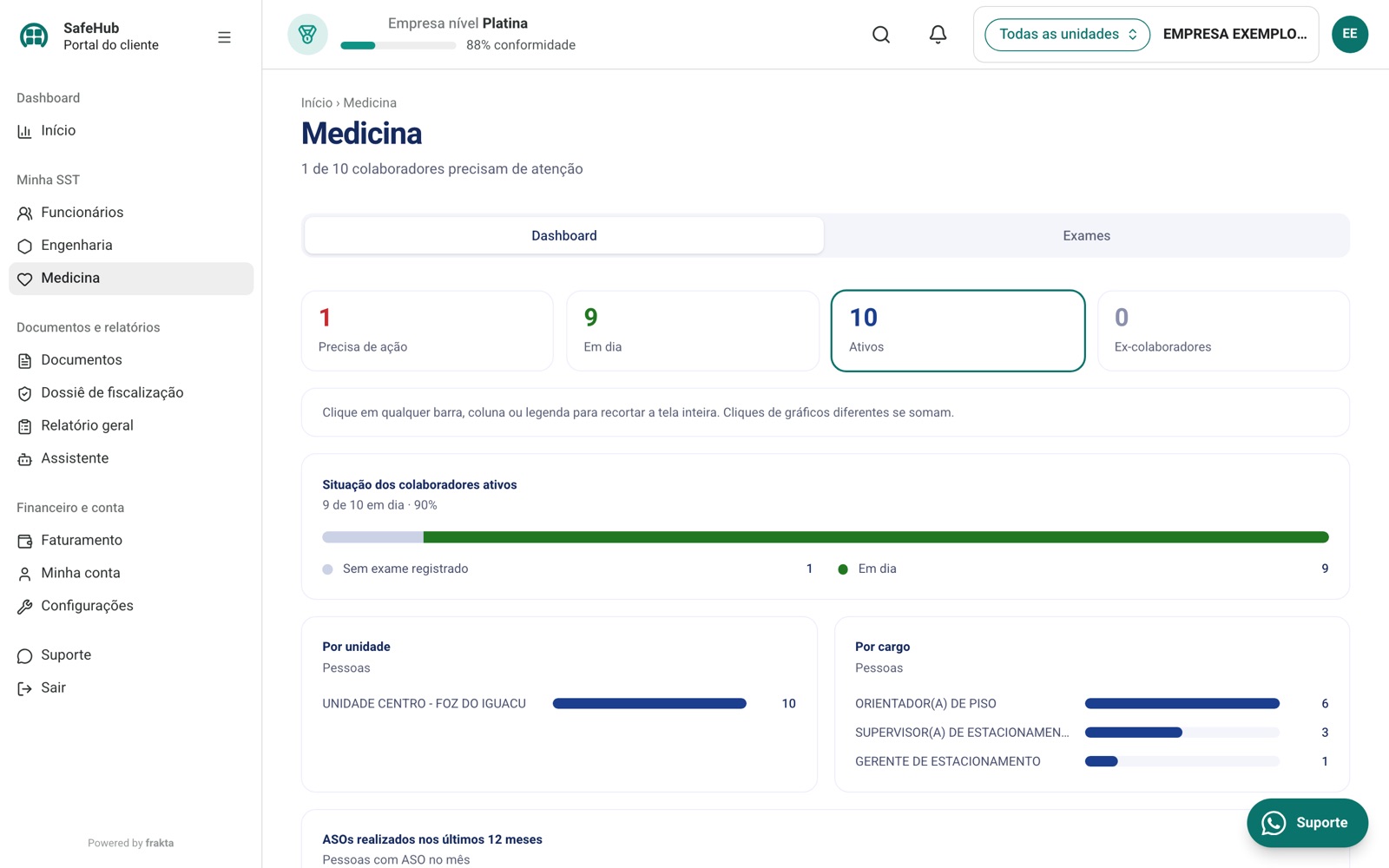Open Minha conta
Viewport: 1389px width, 868px height.
131,574
